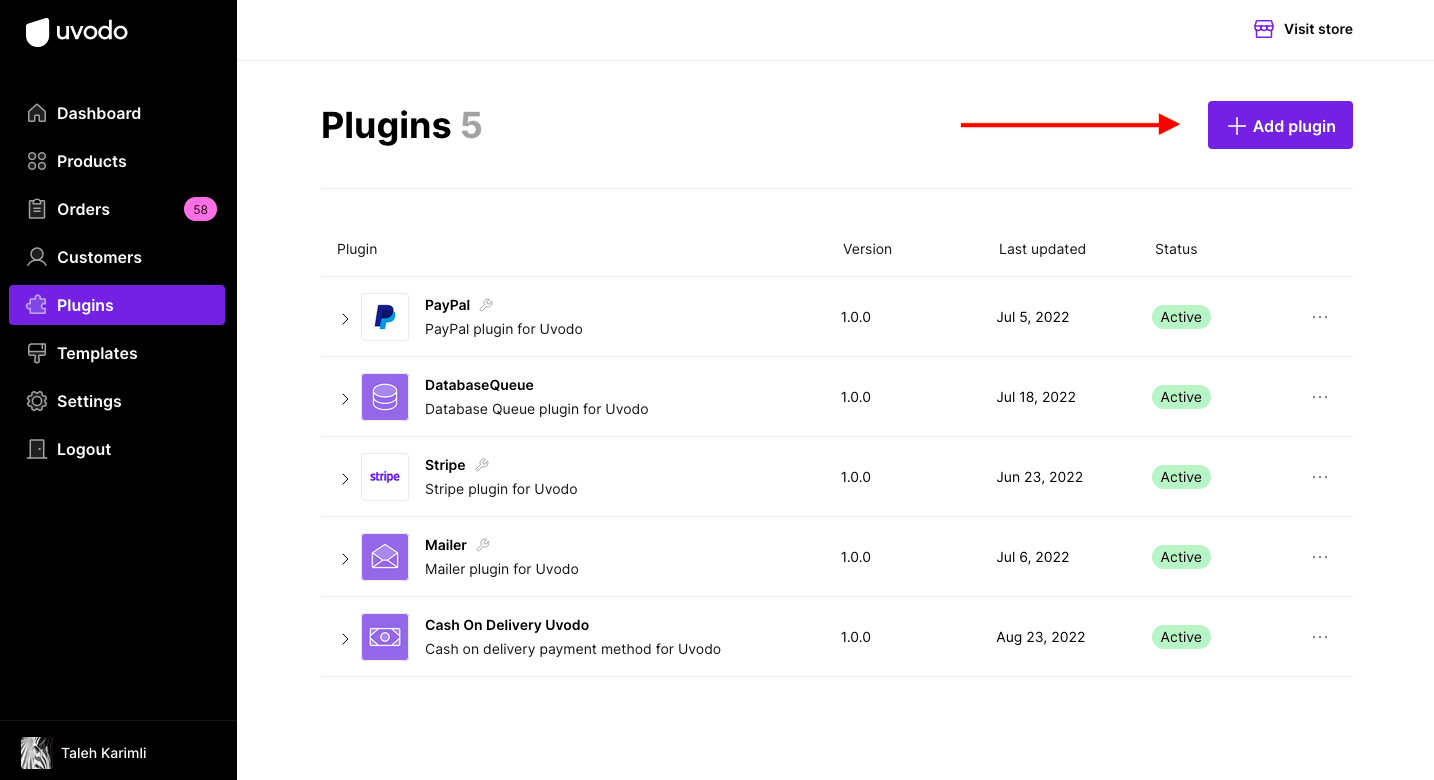This screenshot has width=1434, height=780.
Task: Open the three-dot menu for Stripe
Action: coord(1320,477)
